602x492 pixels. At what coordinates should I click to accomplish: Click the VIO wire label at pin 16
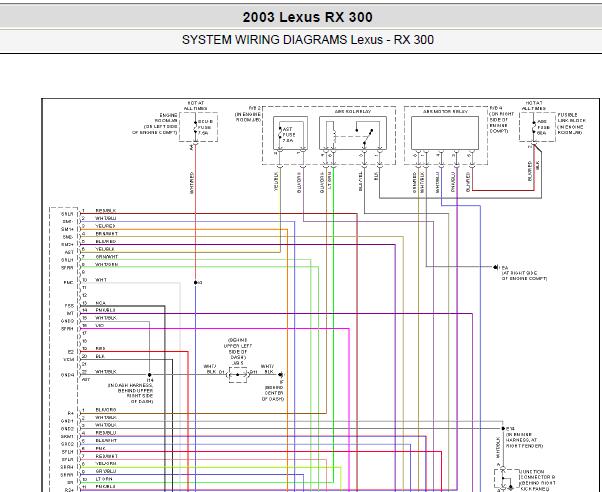point(100,325)
